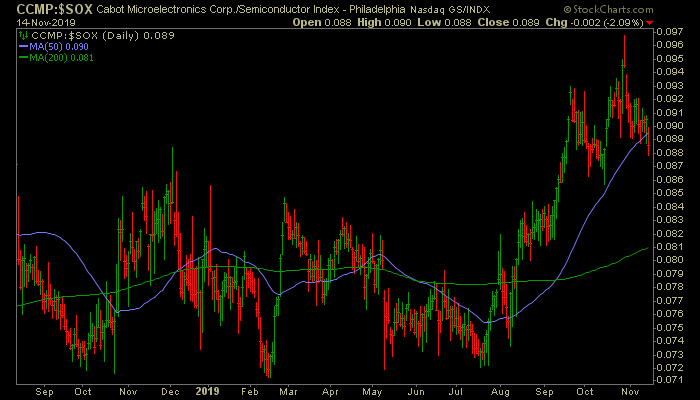Click the CCMP:$SOX ticker title

[x=54, y=9]
